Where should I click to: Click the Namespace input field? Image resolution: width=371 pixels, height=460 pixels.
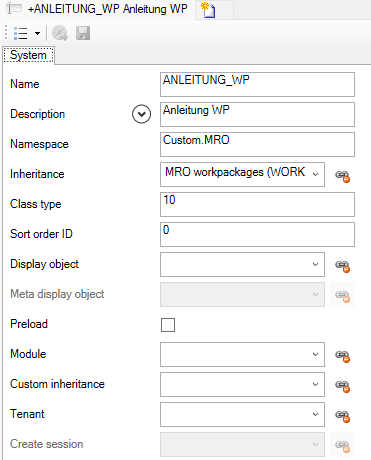click(257, 144)
